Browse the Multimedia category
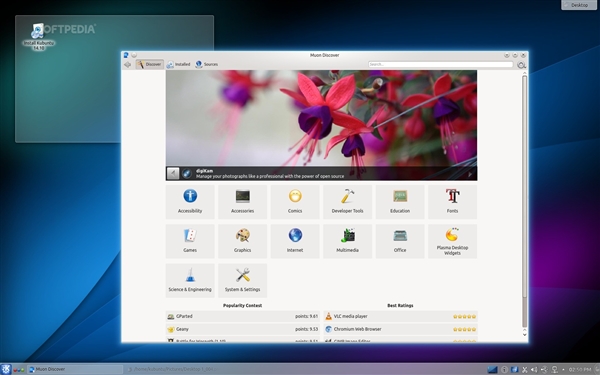 (x=347, y=241)
